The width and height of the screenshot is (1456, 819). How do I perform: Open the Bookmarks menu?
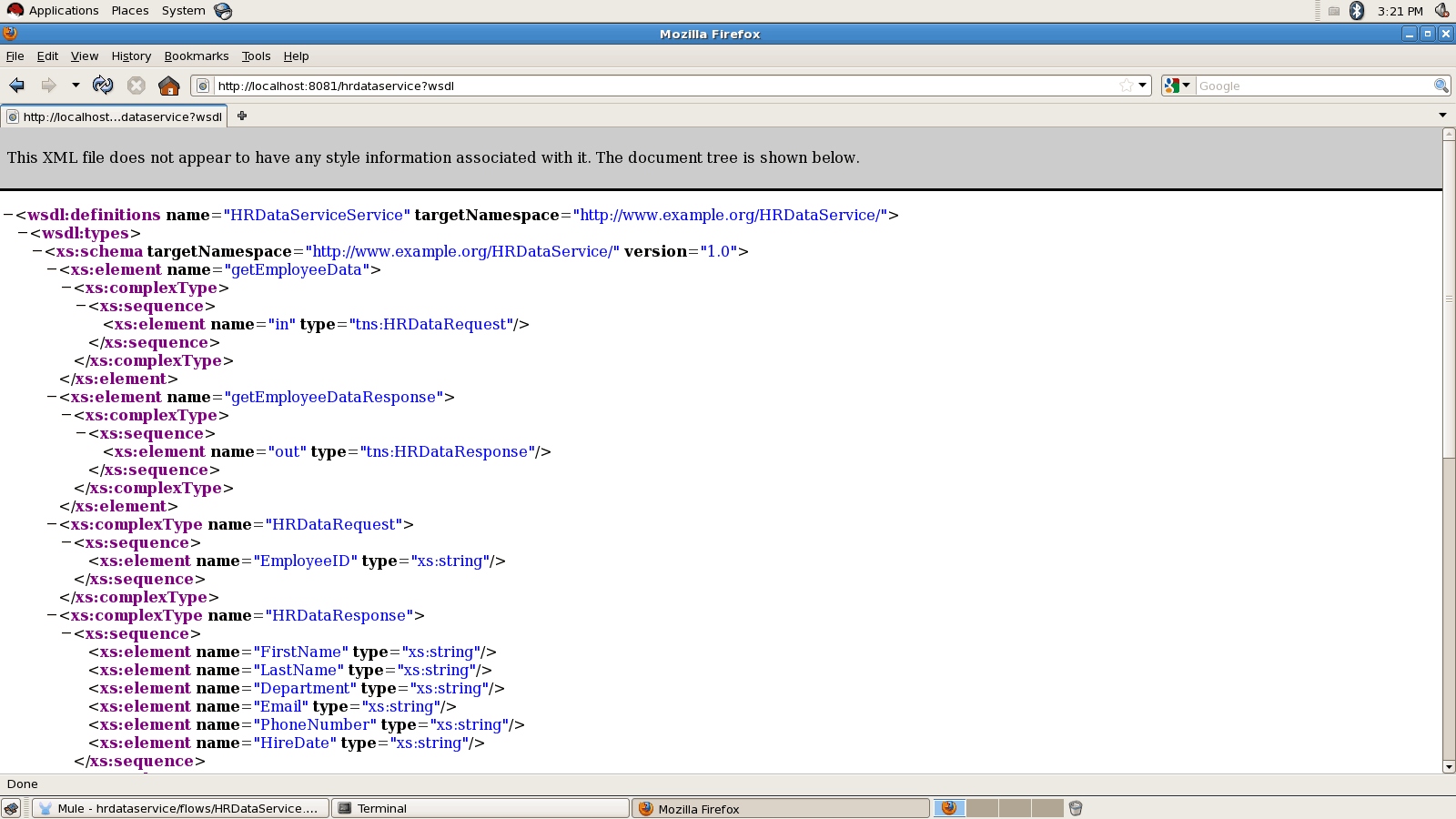(x=197, y=56)
